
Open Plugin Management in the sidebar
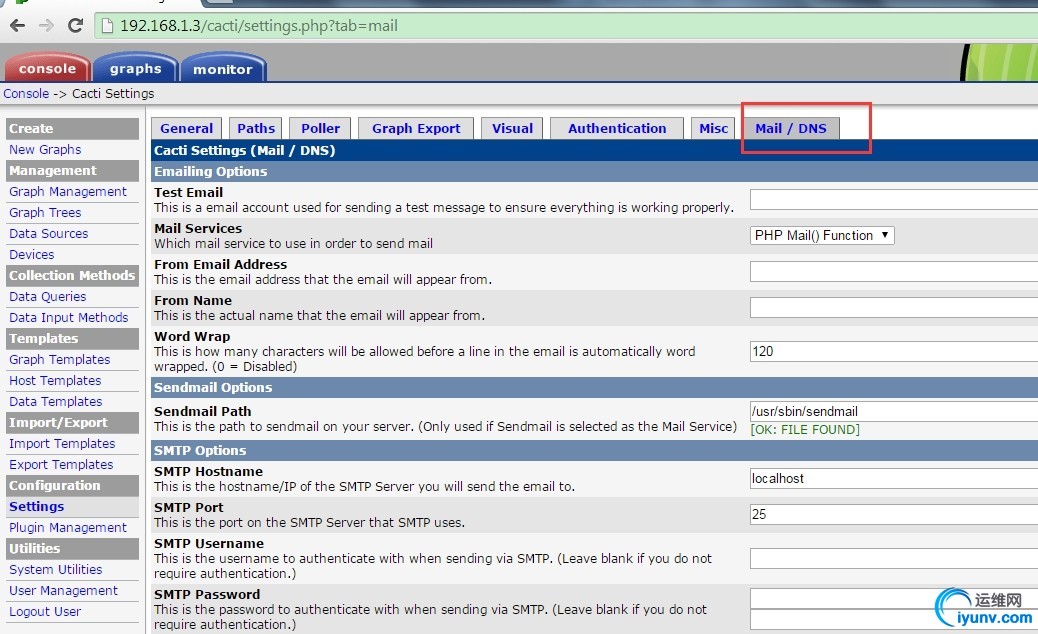[x=68, y=527]
